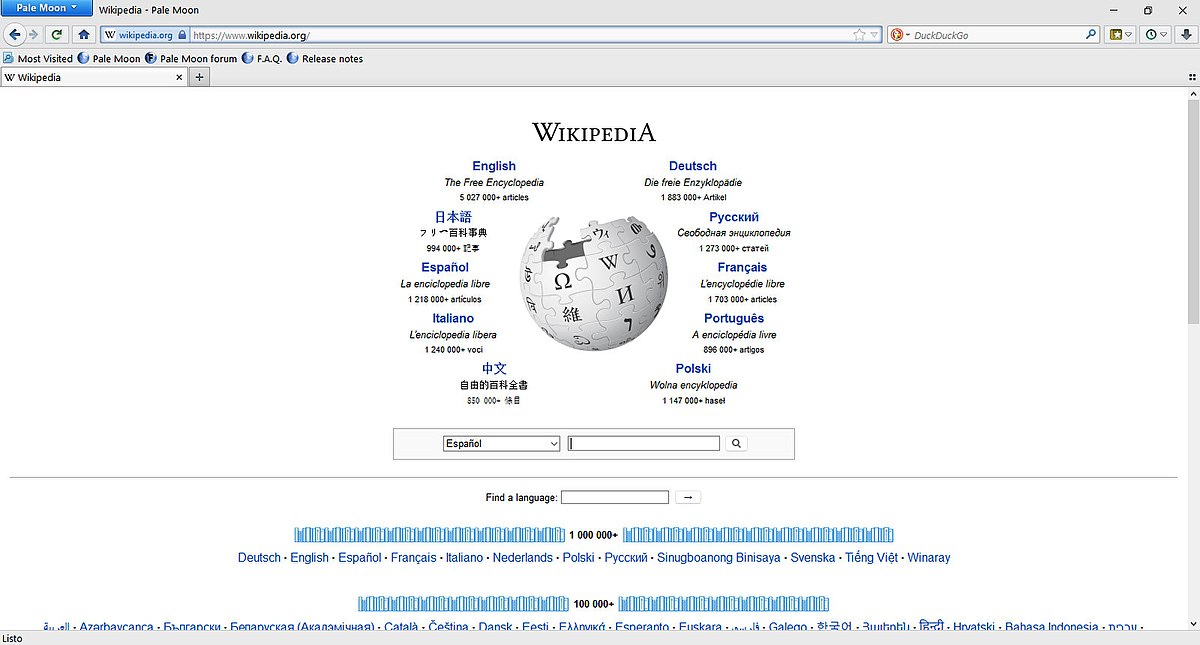Switch to the Wikipedia tab
1200x645 pixels.
pos(90,77)
